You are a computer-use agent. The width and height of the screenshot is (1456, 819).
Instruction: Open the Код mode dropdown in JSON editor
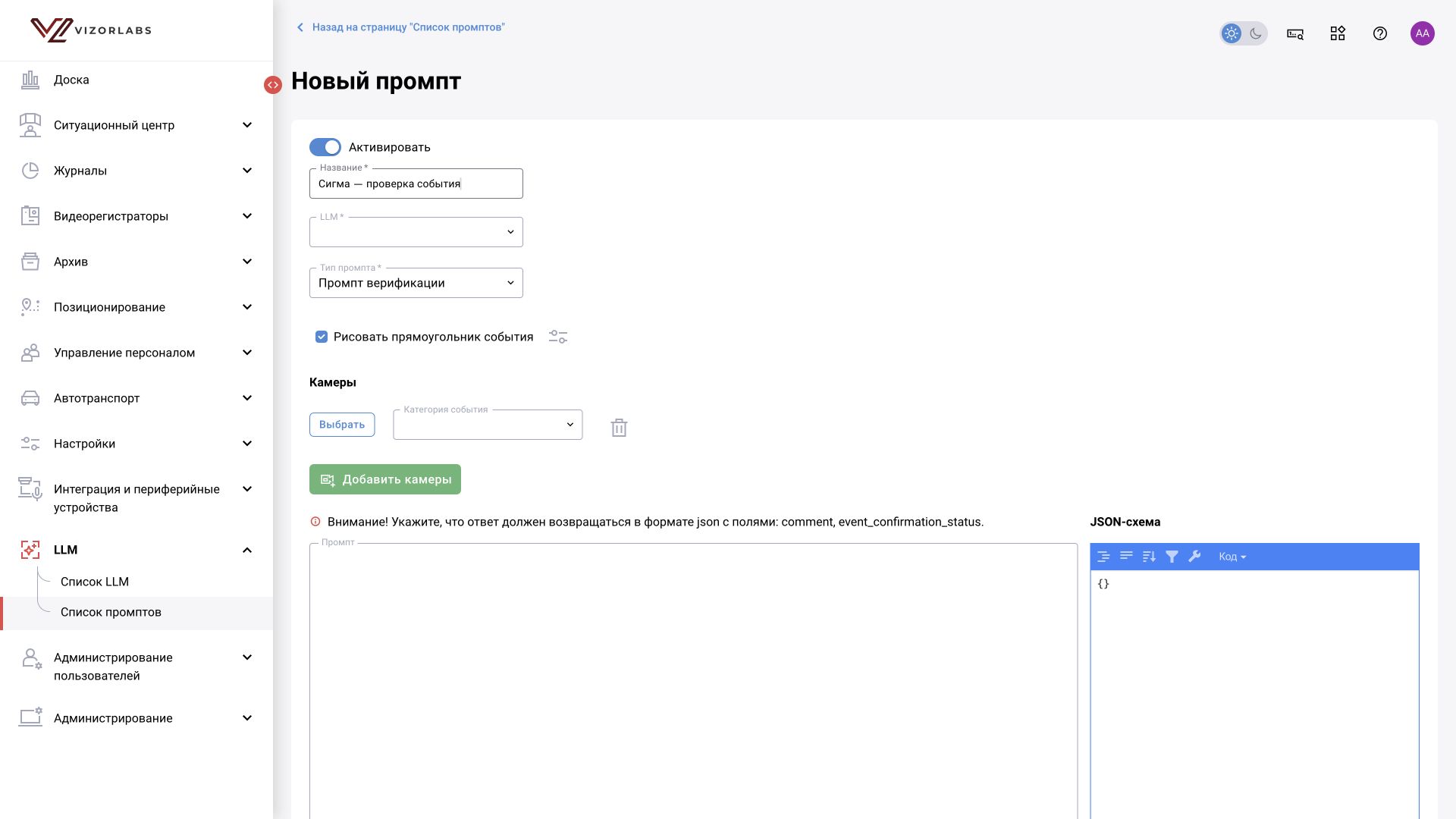pos(1232,557)
